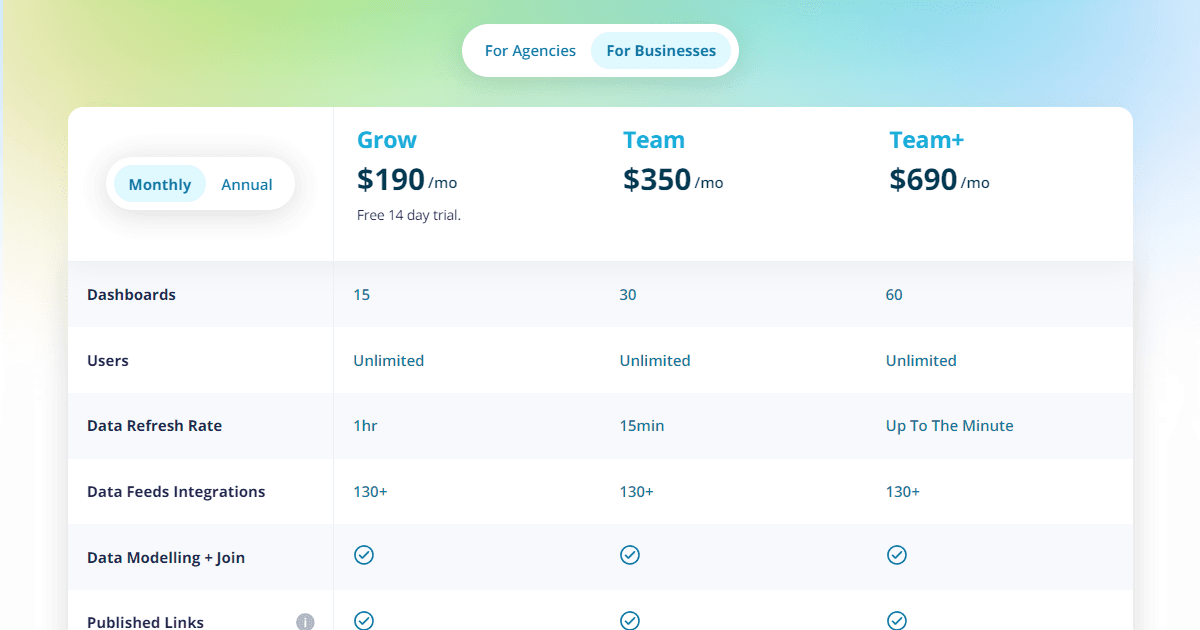Click Grow plan Published Links checkmark
This screenshot has height=630, width=1200.
tap(364, 621)
